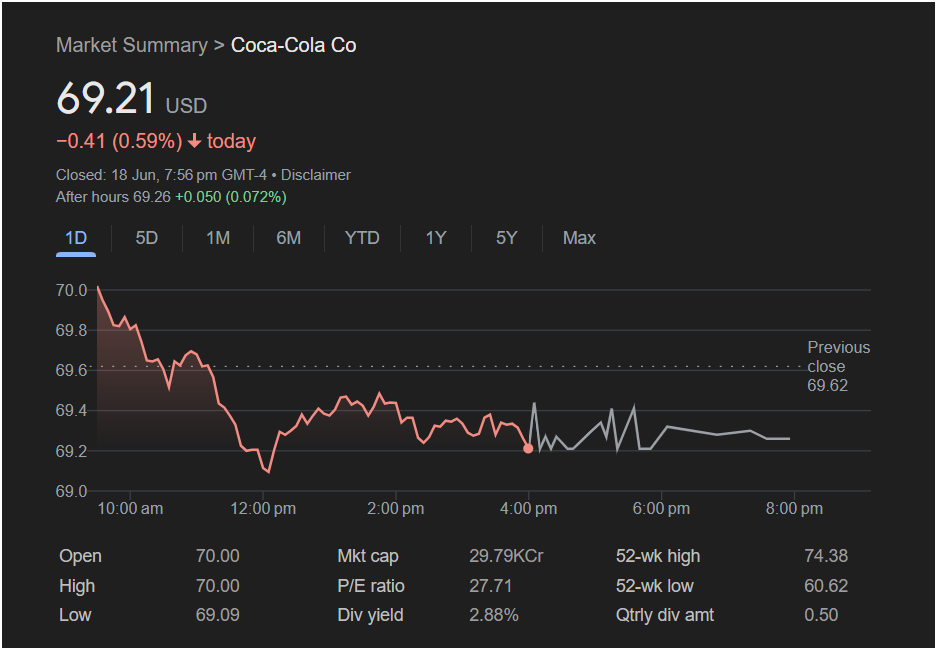Click the 52-wk low value 60.62

click(x=826, y=586)
